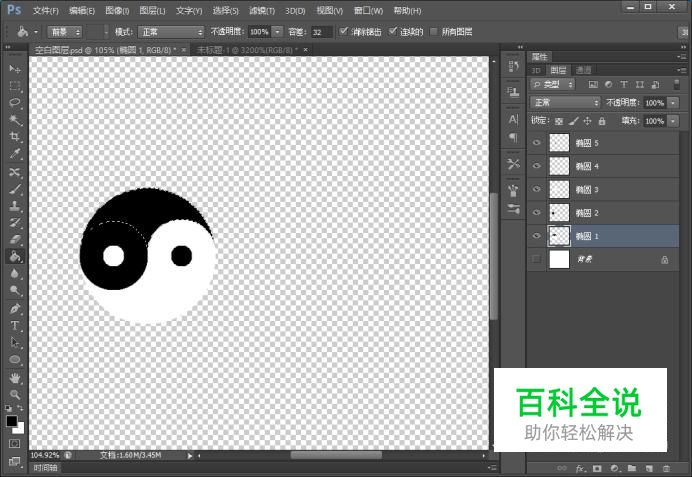Open the Paragraph panel icon
The image size is (692, 477).
[513, 137]
